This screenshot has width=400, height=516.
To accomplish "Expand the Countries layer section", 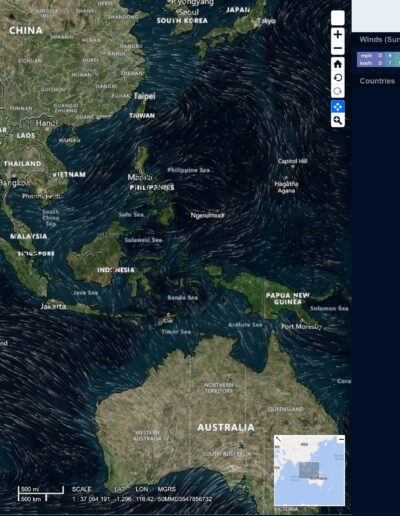I will 377,81.
